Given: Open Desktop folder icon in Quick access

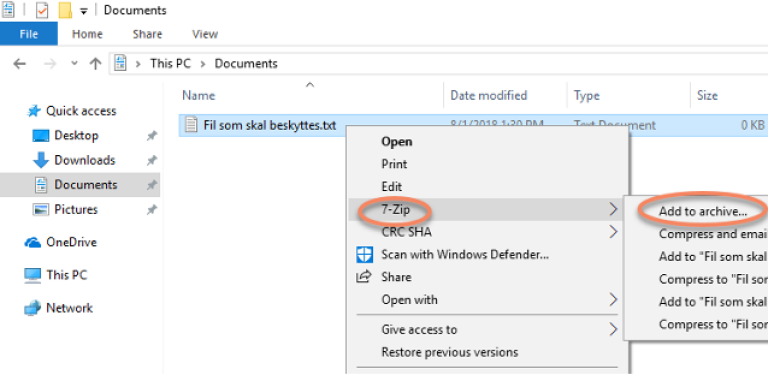Looking at the screenshot, I should click(41, 136).
